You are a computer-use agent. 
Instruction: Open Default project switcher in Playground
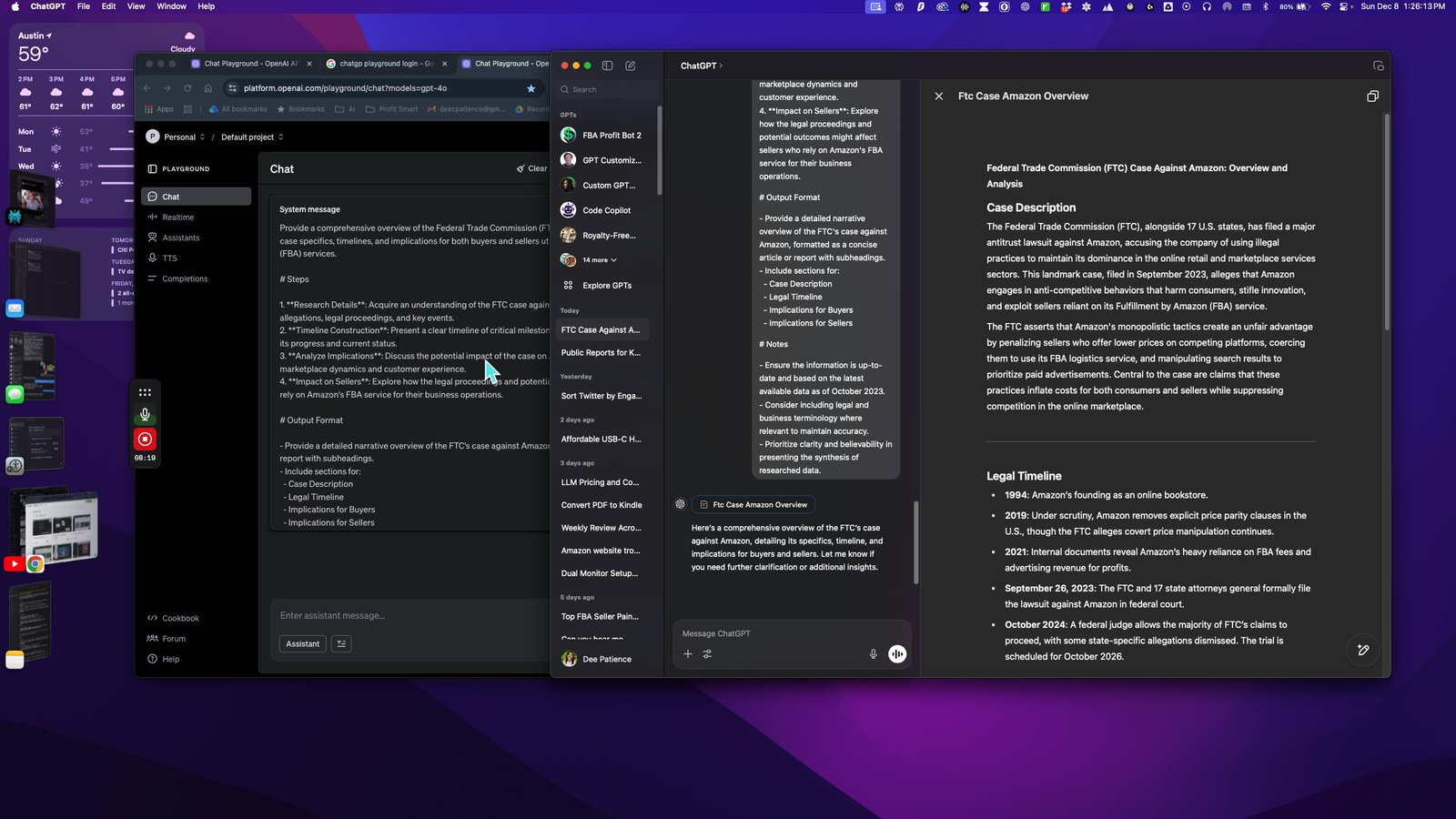[252, 136]
